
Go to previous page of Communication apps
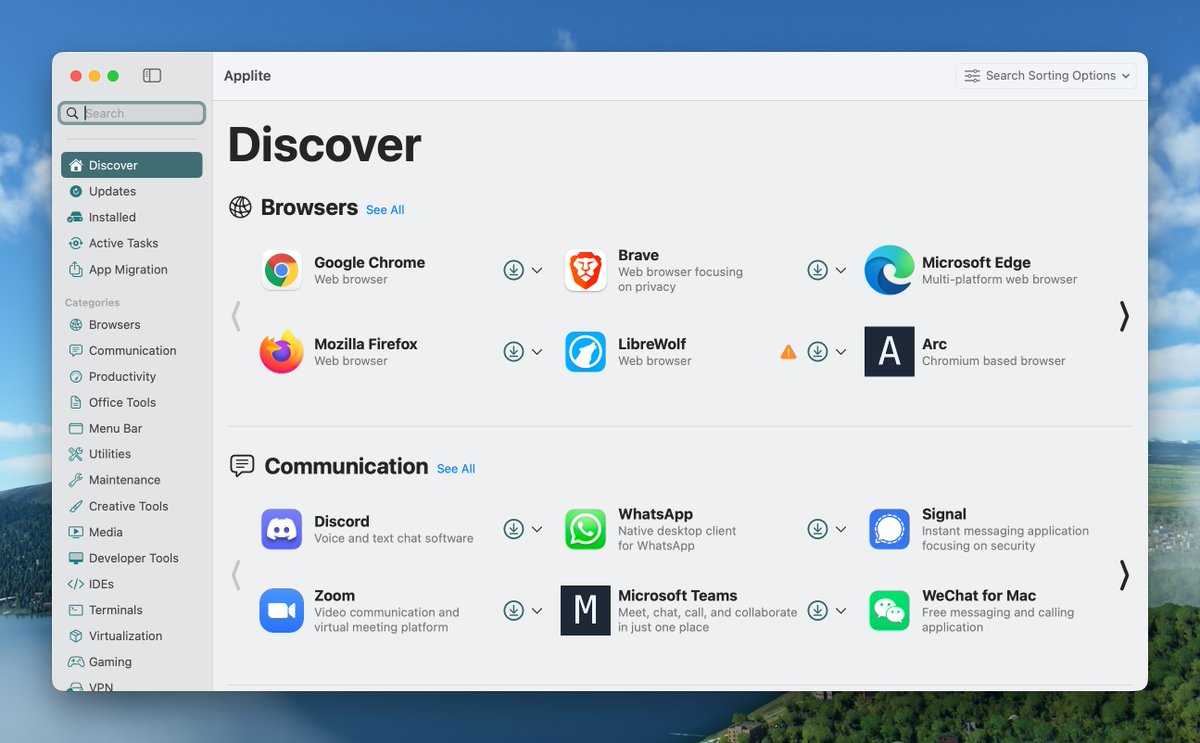[x=236, y=575]
